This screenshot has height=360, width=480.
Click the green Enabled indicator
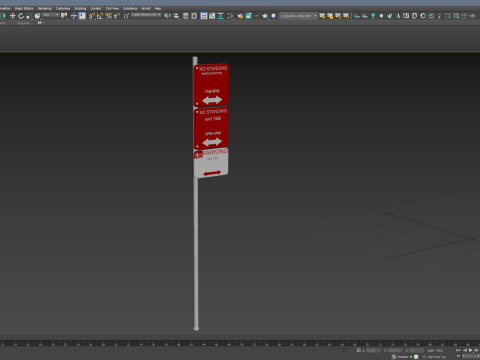[411, 357]
